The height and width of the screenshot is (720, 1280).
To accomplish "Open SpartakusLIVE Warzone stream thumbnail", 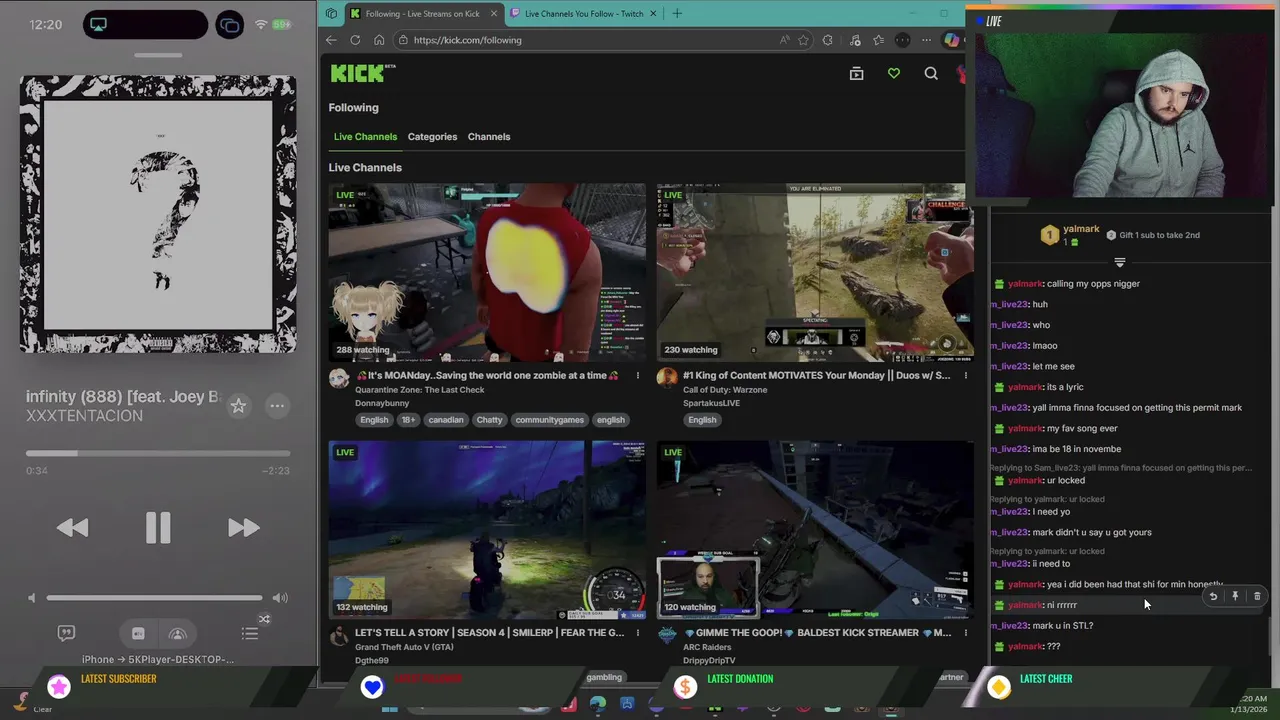I will click(815, 272).
